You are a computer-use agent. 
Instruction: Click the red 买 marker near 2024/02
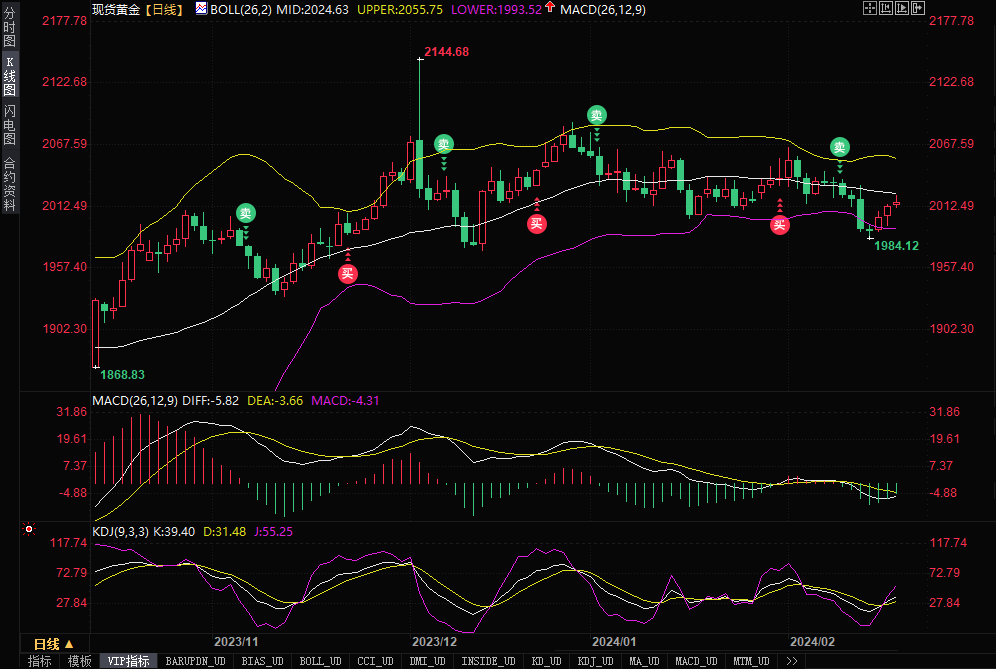pos(779,225)
